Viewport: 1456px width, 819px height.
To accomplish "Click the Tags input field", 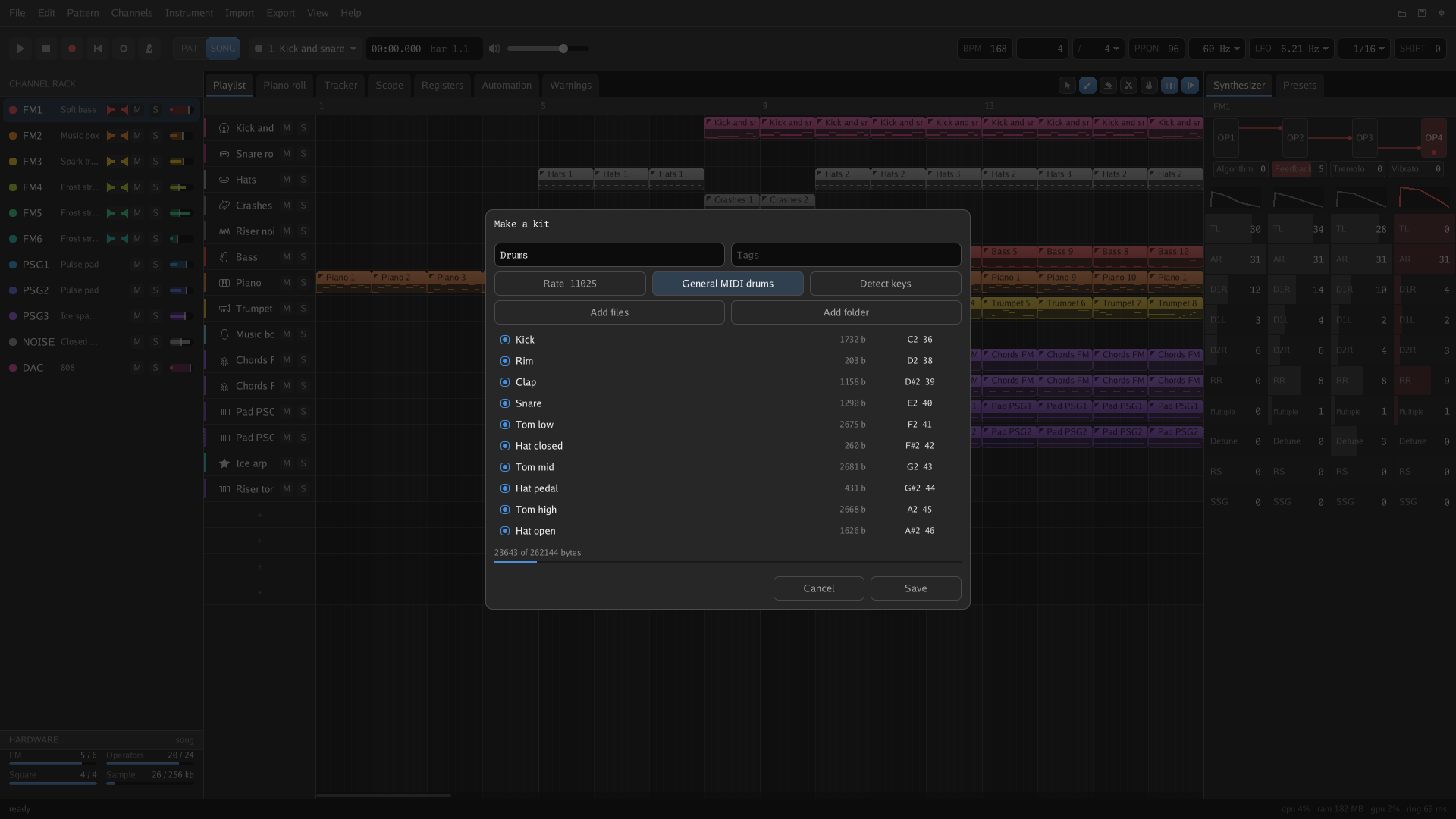I will 846,255.
